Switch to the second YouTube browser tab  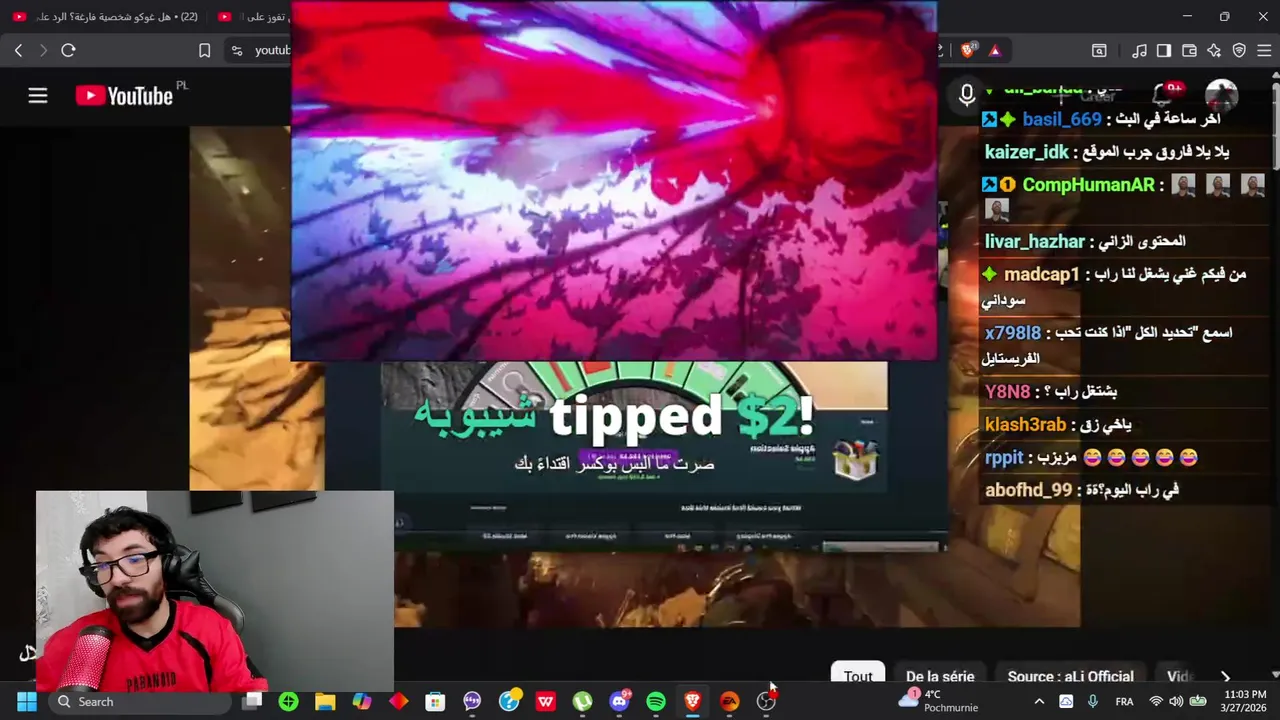click(x=252, y=17)
